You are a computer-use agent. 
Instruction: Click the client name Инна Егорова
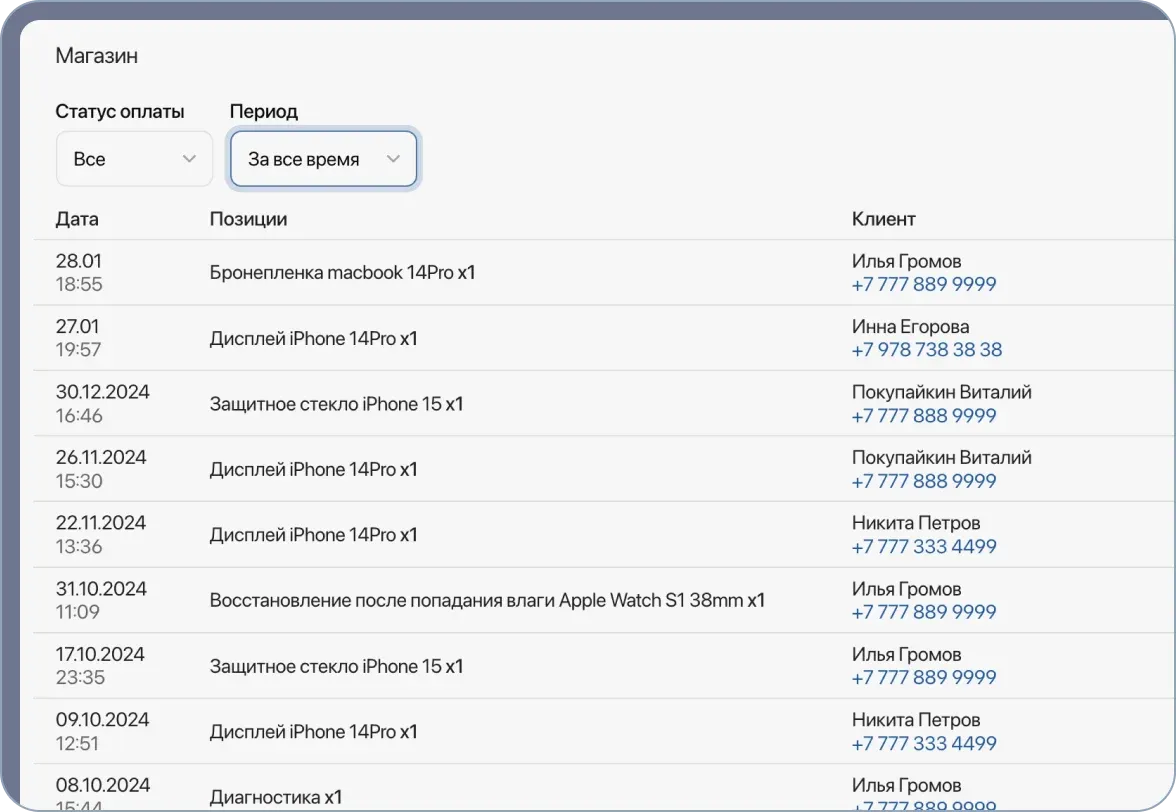click(910, 327)
